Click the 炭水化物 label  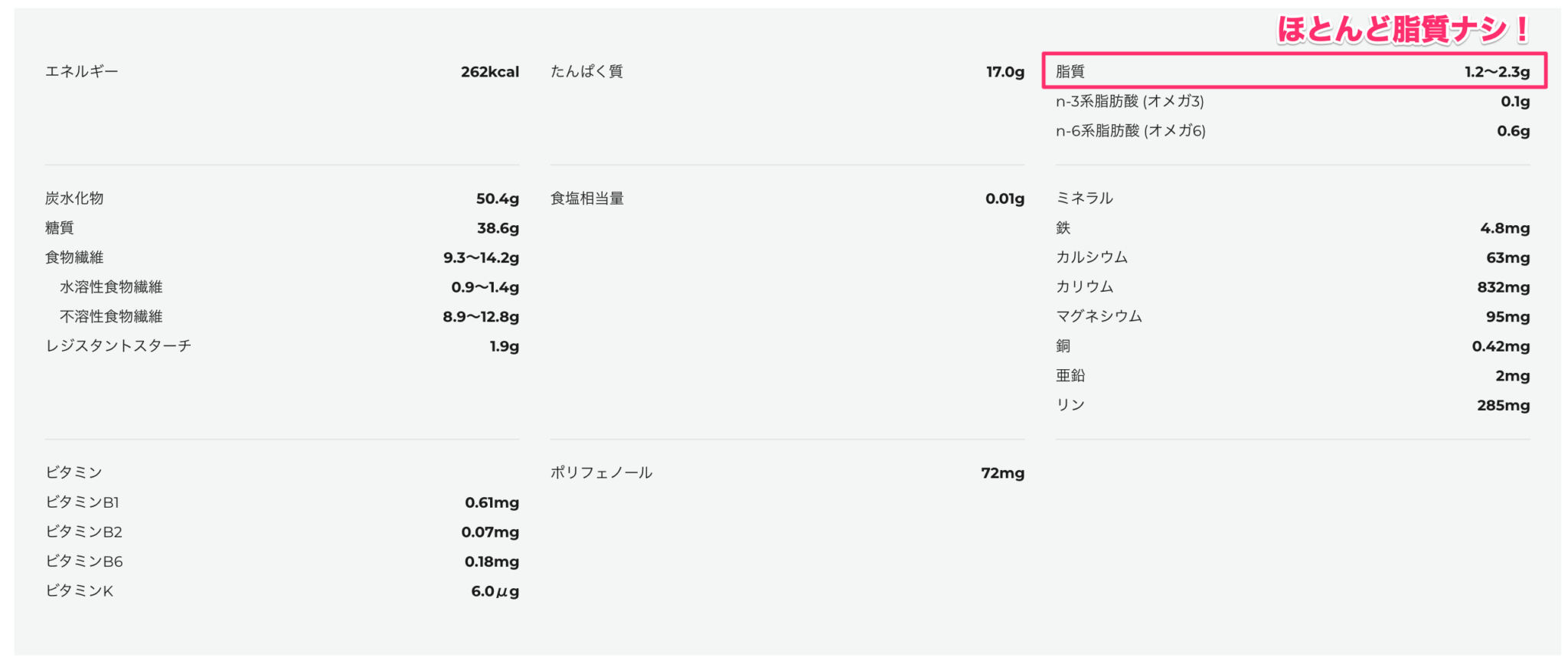(x=74, y=198)
